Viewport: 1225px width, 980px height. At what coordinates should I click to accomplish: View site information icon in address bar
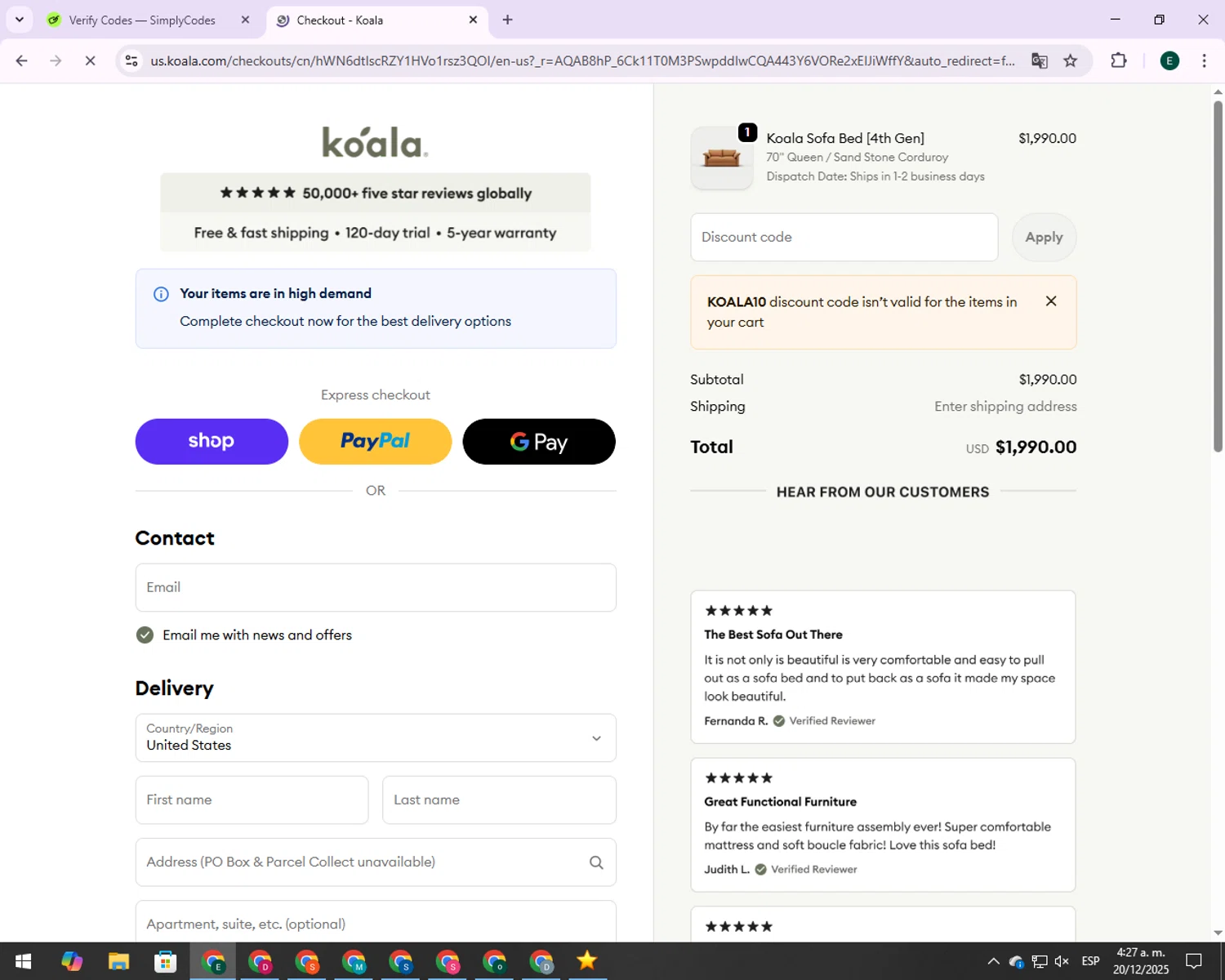coord(131,60)
